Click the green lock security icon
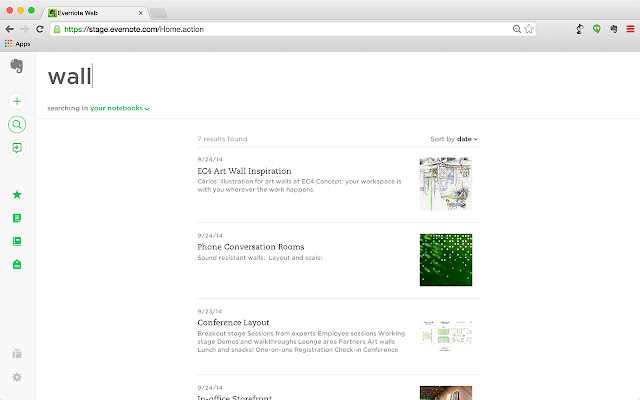Screen dimensions: 640x400 click(57, 29)
